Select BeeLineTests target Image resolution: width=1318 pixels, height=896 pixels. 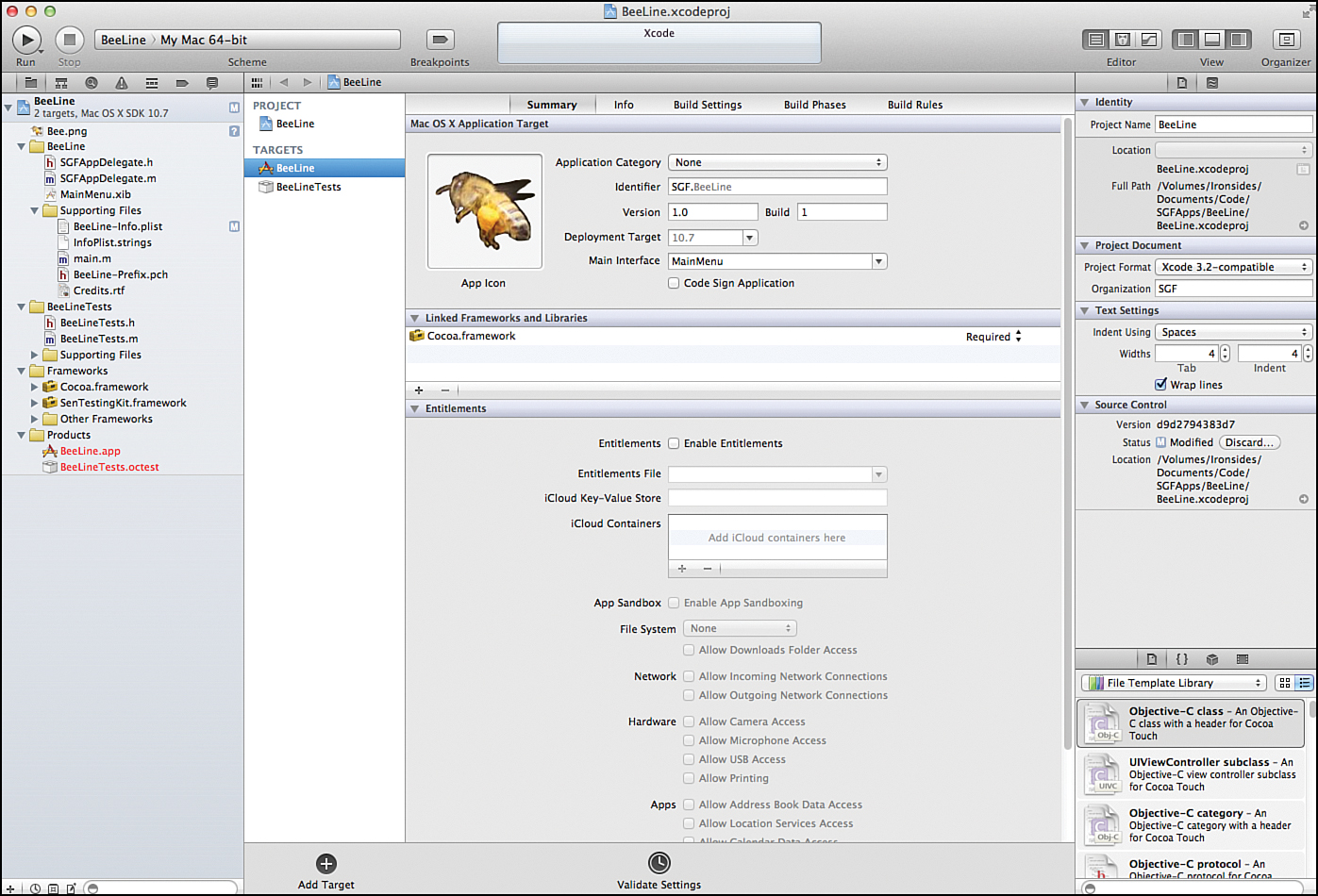click(x=325, y=187)
